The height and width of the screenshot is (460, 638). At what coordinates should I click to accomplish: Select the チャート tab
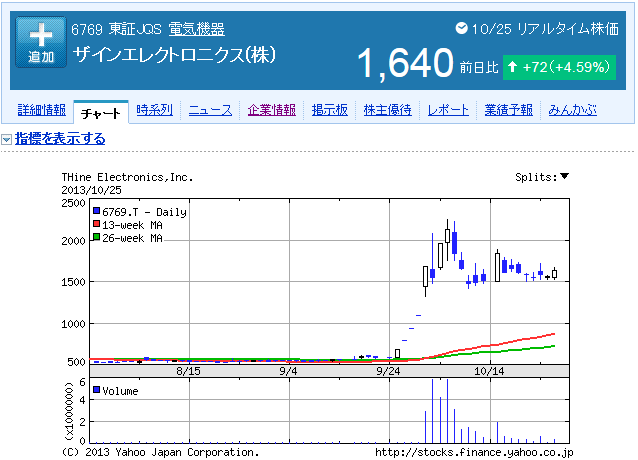coord(101,113)
